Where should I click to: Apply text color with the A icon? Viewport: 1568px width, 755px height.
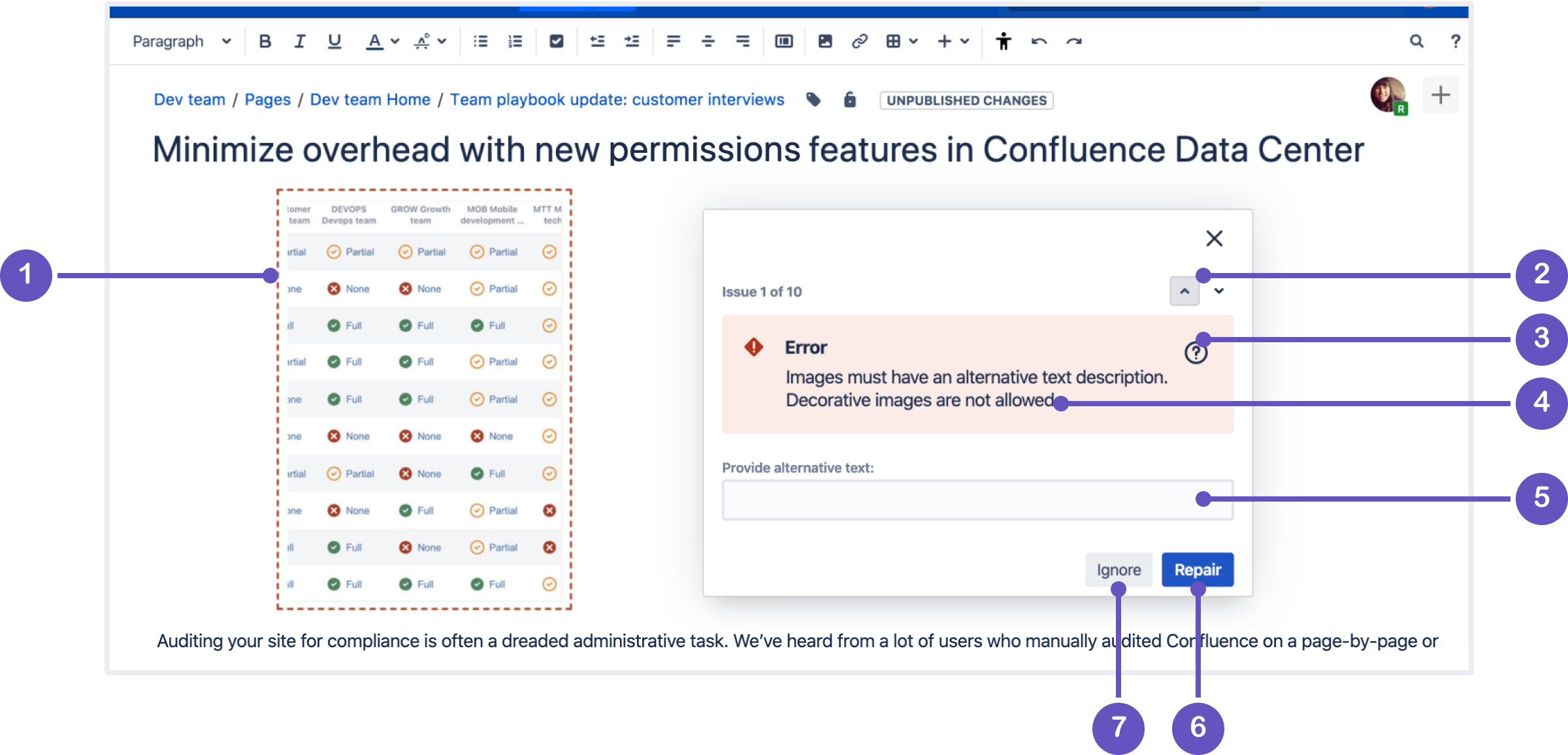(374, 42)
